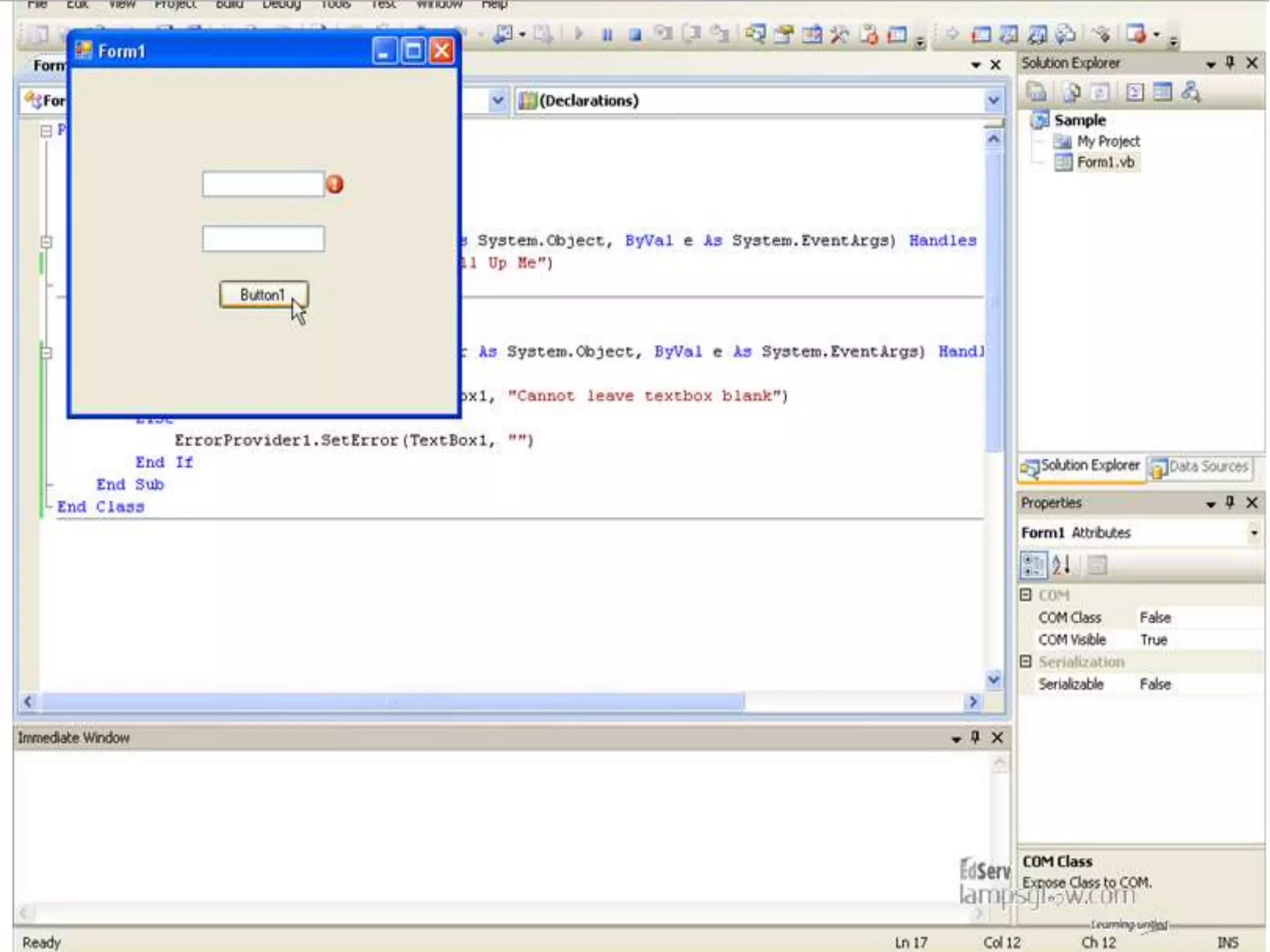Click the Step Into toolbar icon
The width and height of the screenshot is (1270, 952).
[664, 33]
